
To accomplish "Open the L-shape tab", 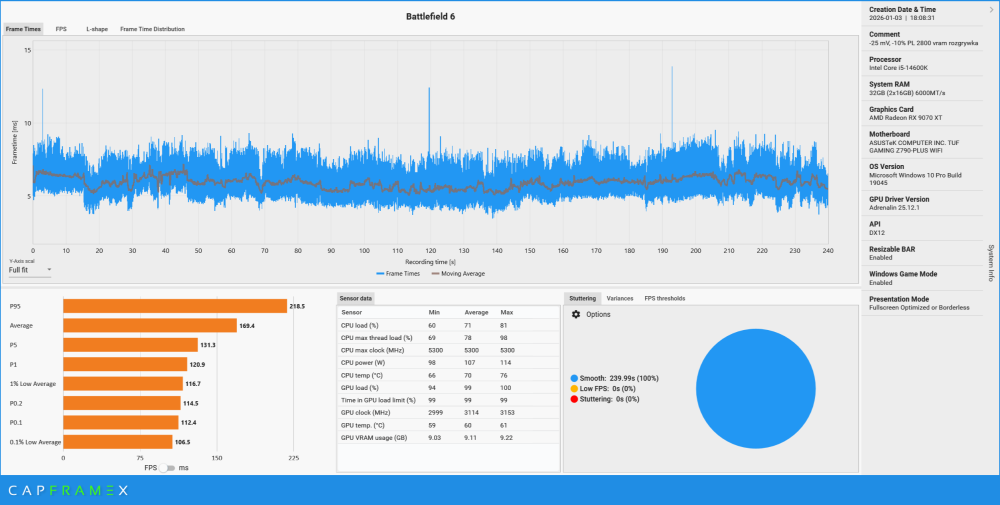I will 97,29.
